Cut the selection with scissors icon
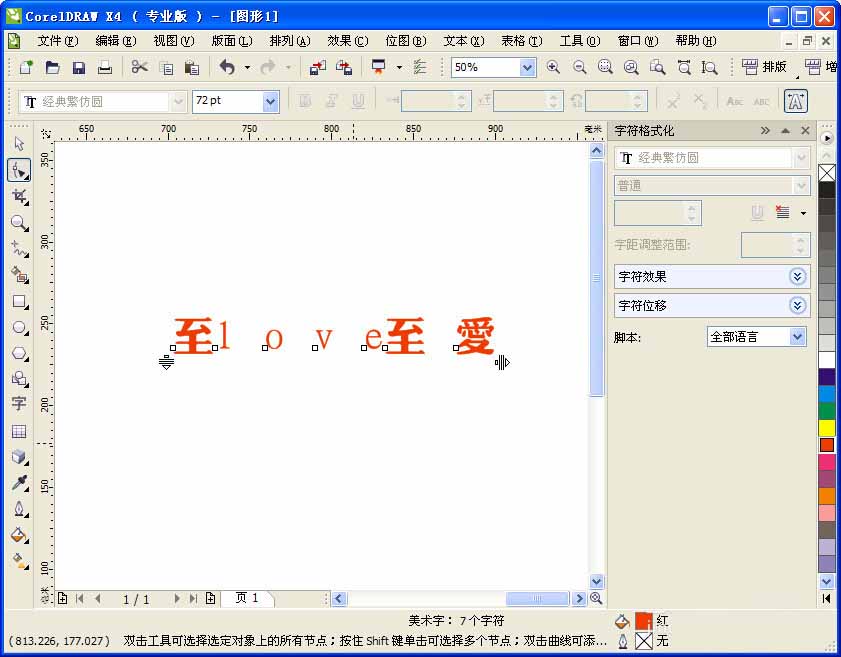841x657 pixels. point(139,68)
